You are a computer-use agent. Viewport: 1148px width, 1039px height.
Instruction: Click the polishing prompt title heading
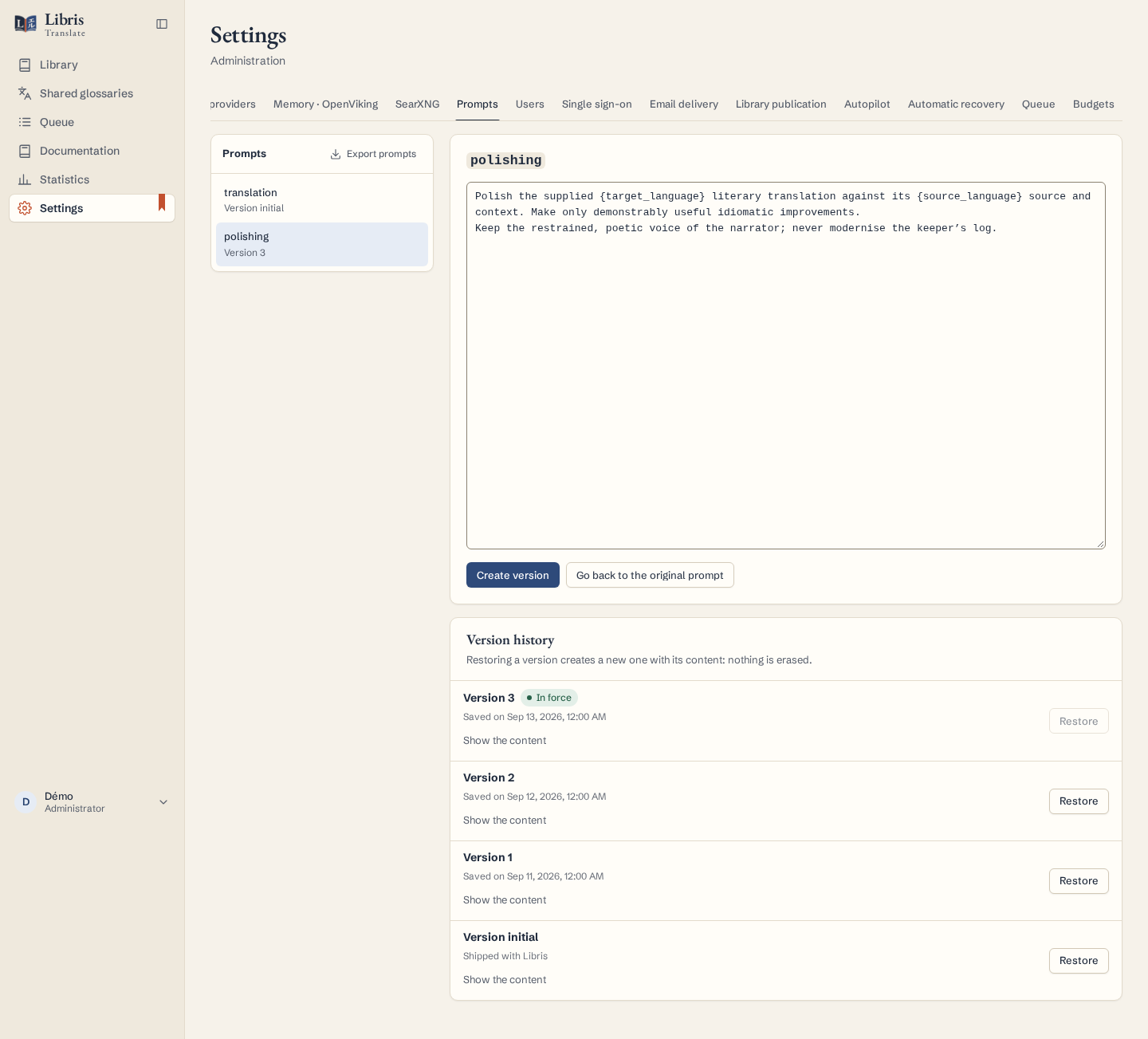505,160
